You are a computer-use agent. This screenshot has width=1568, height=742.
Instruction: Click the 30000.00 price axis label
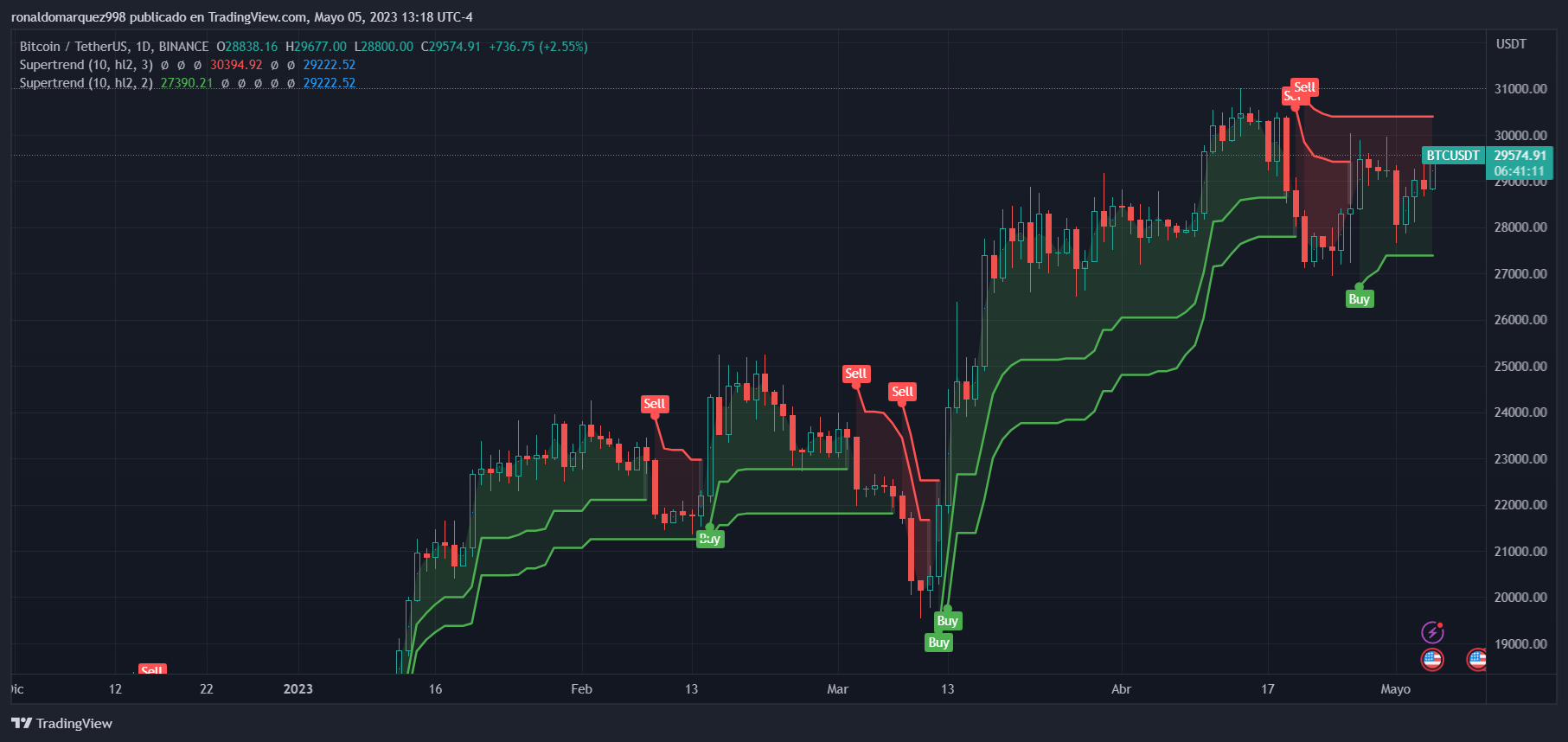pyautogui.click(x=1520, y=135)
